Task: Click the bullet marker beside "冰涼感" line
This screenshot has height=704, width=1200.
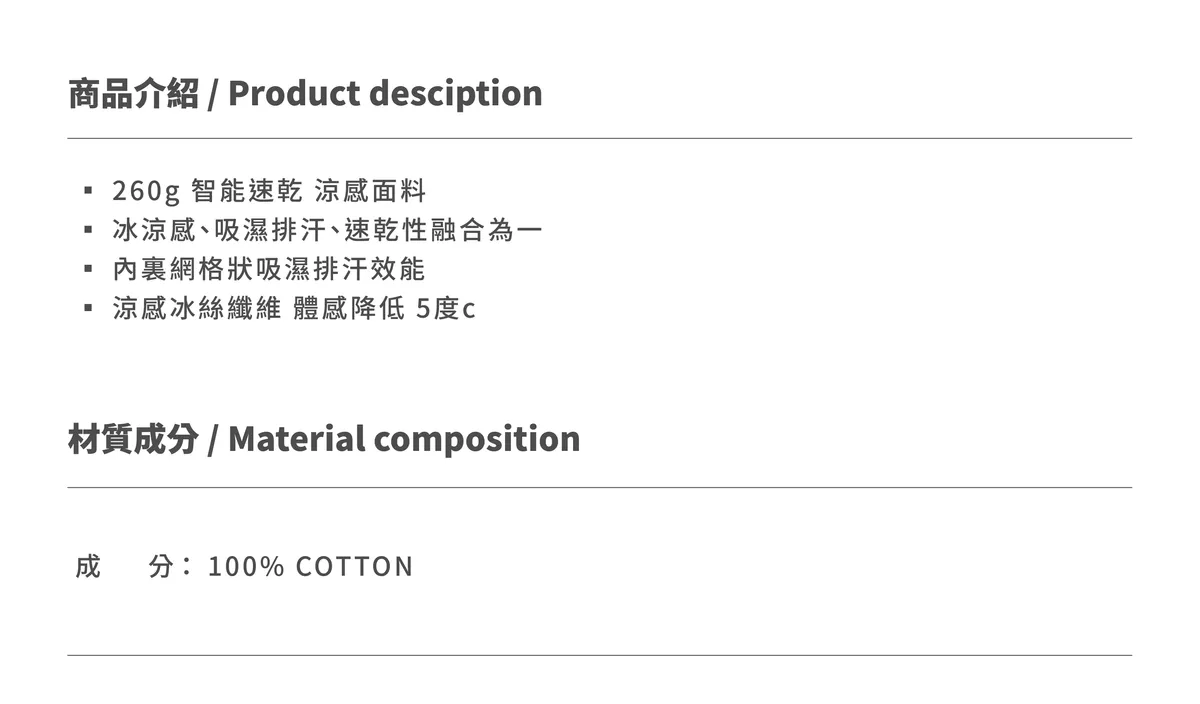Action: pos(89,230)
